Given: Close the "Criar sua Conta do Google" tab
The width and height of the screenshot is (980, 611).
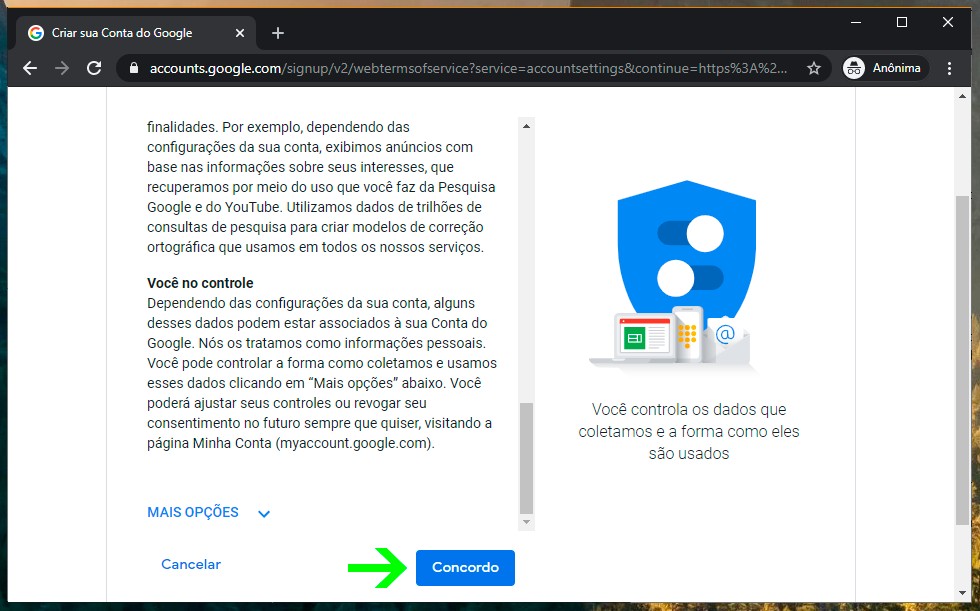Looking at the screenshot, I should tap(240, 33).
